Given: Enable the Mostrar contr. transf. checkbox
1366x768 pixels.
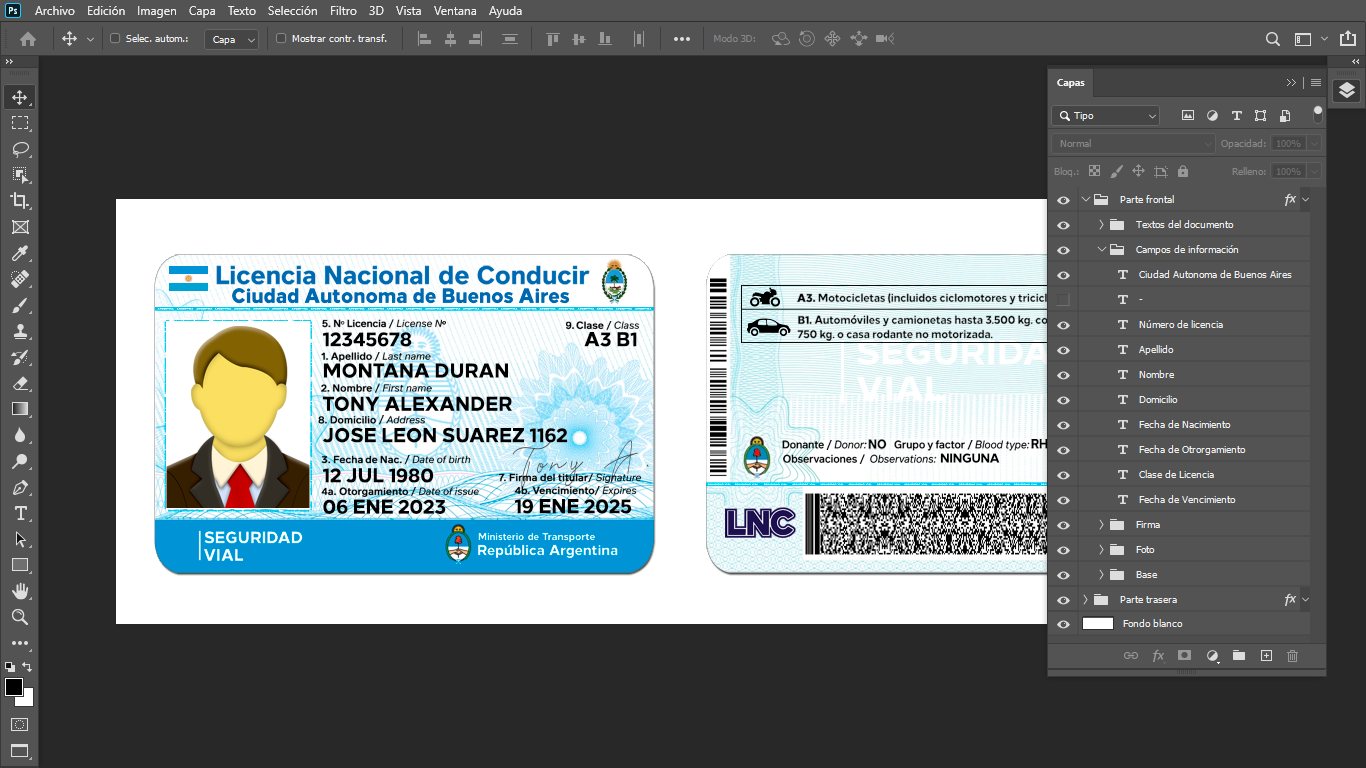Looking at the screenshot, I should 281,39.
